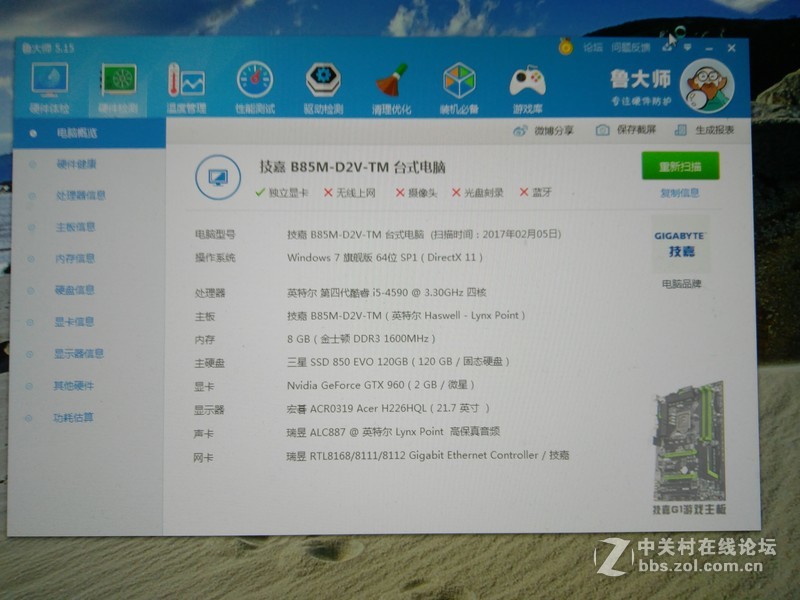Image resolution: width=800 pixels, height=600 pixels.
Task: Click the 瑞昱 ALC887 sound card text
Action: pos(316,432)
